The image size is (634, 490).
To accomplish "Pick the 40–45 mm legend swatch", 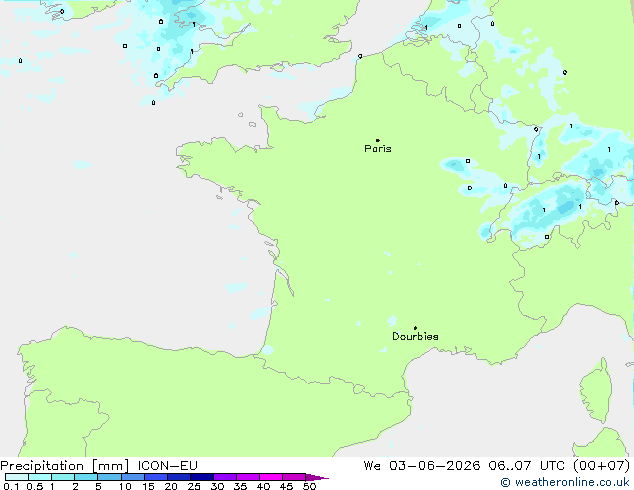I will (271, 477).
